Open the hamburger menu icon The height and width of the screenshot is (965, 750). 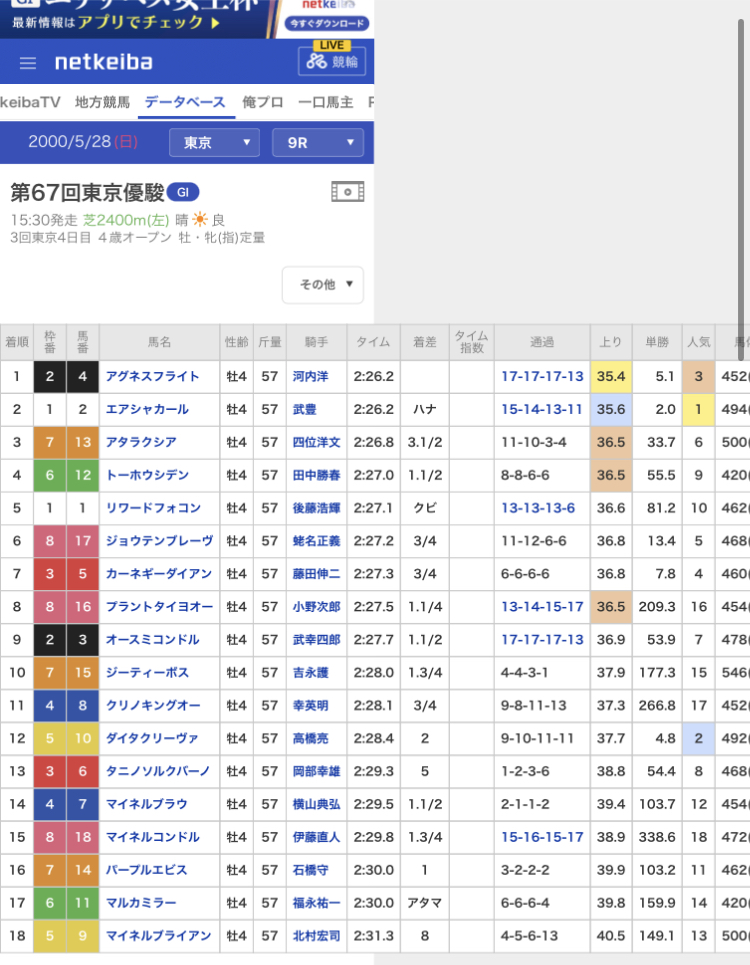tap(28, 63)
